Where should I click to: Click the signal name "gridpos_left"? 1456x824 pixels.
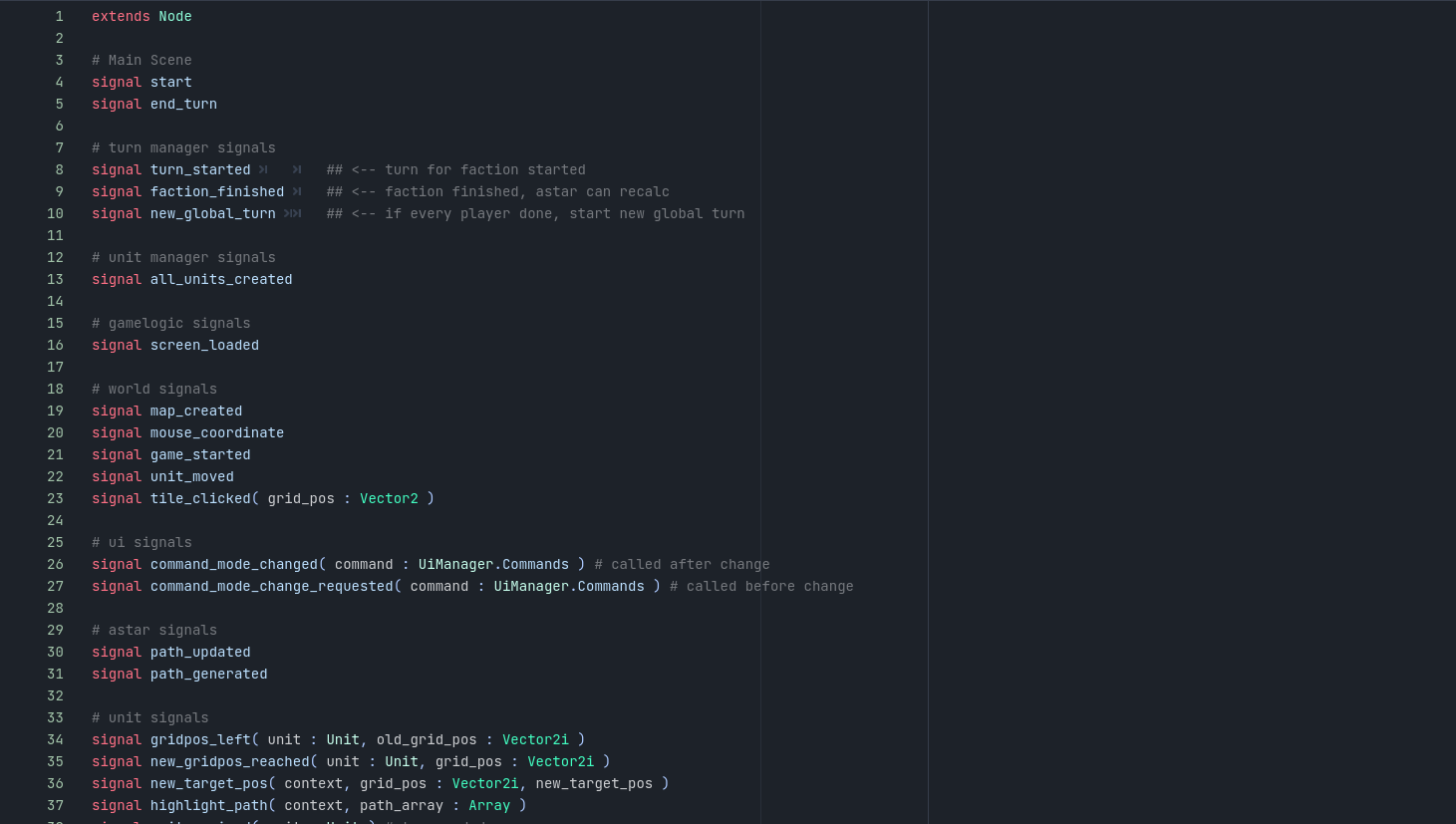200,739
